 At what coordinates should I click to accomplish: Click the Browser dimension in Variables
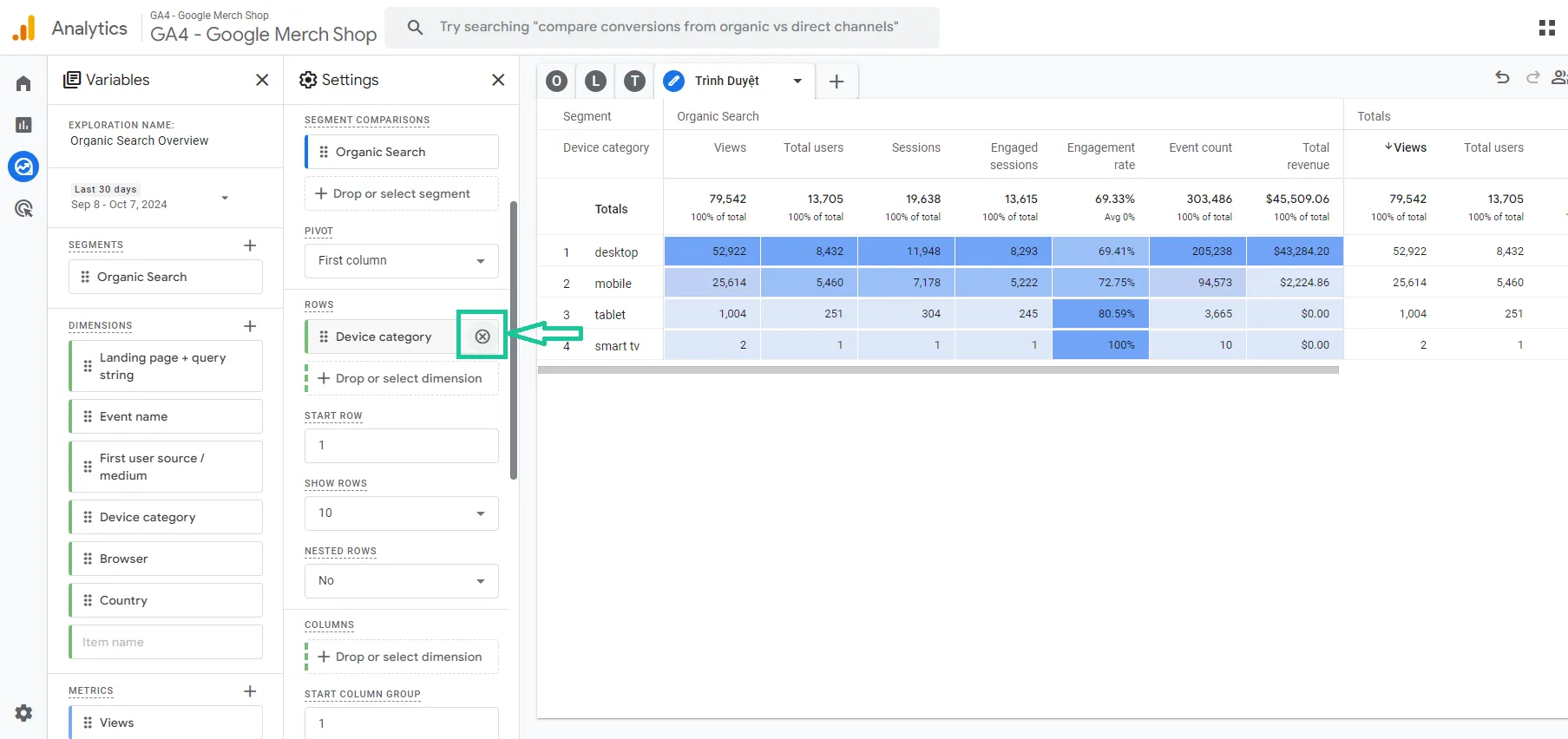click(166, 559)
